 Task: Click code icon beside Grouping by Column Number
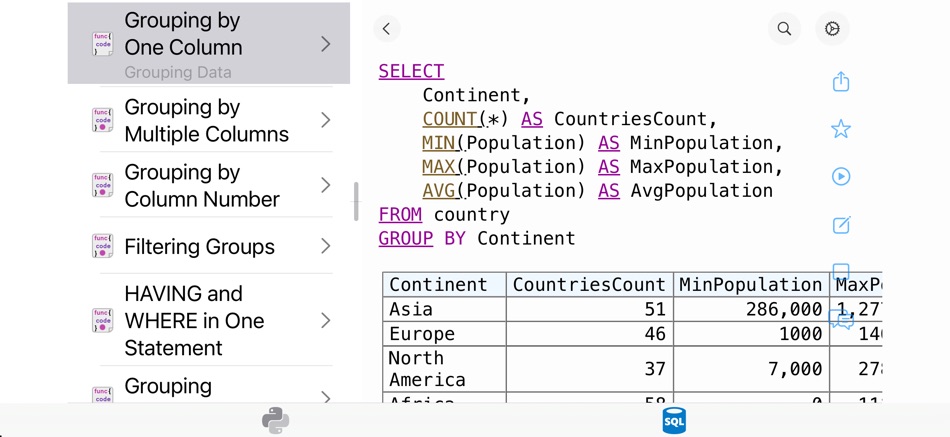tap(102, 185)
